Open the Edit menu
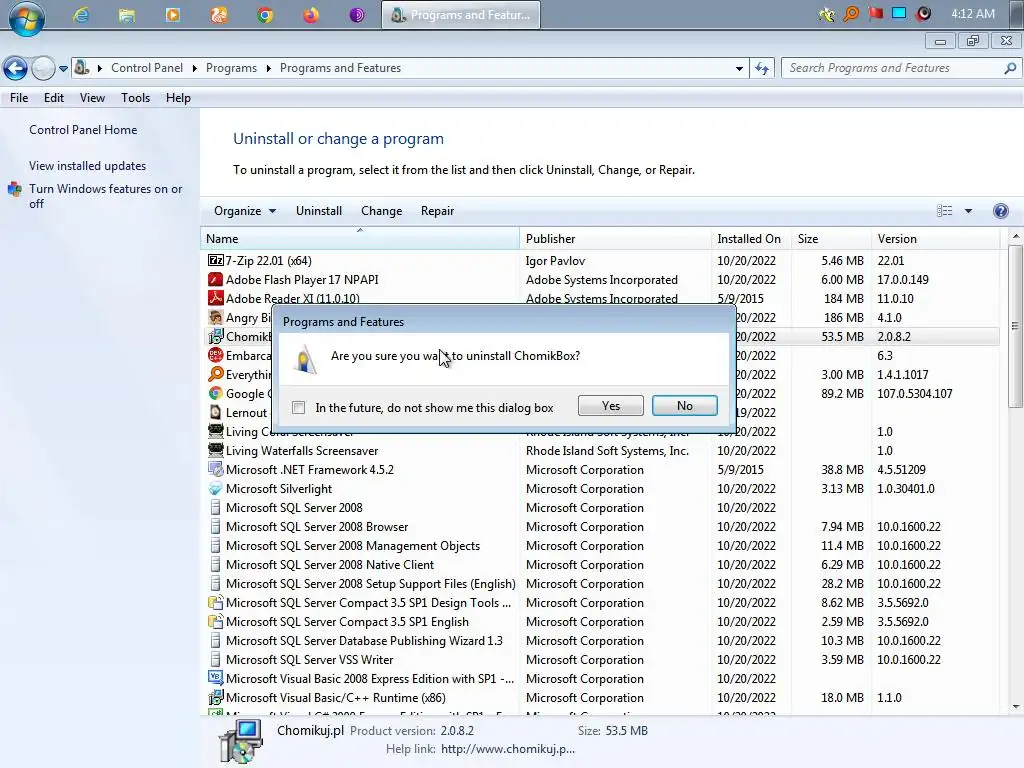Screen dimensions: 1024x768 coord(54,98)
